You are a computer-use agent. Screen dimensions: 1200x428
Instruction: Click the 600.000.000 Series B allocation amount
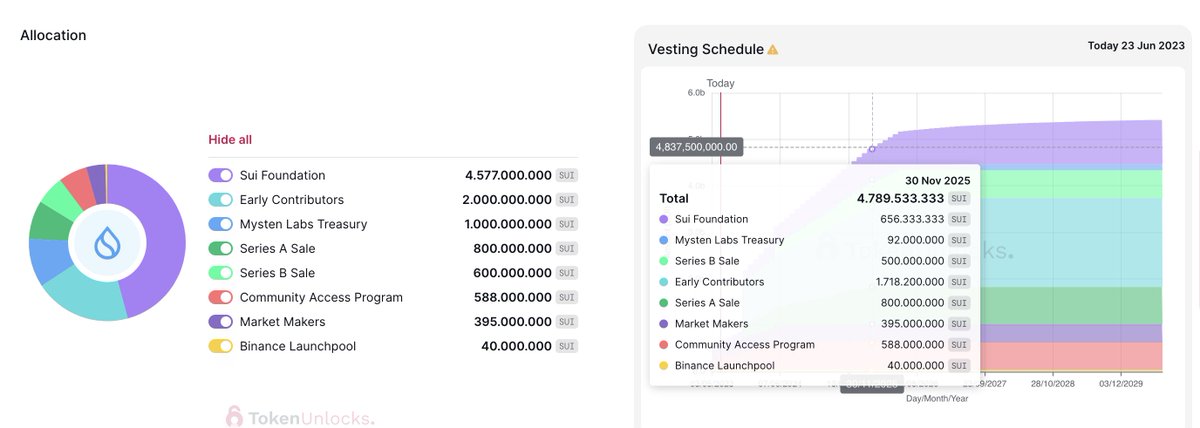[x=512, y=273]
